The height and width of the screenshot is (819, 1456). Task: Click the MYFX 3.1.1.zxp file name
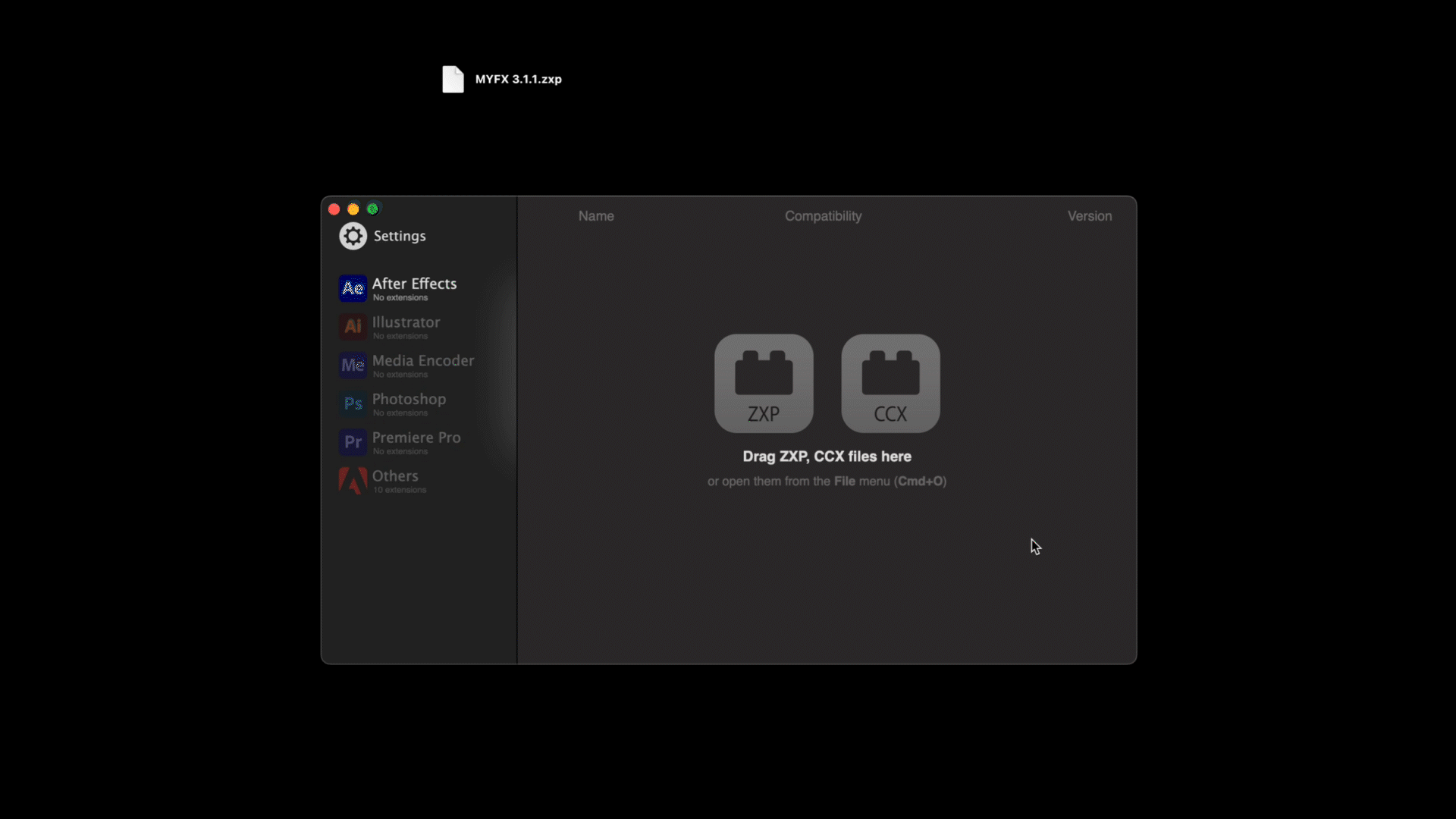[x=519, y=79]
